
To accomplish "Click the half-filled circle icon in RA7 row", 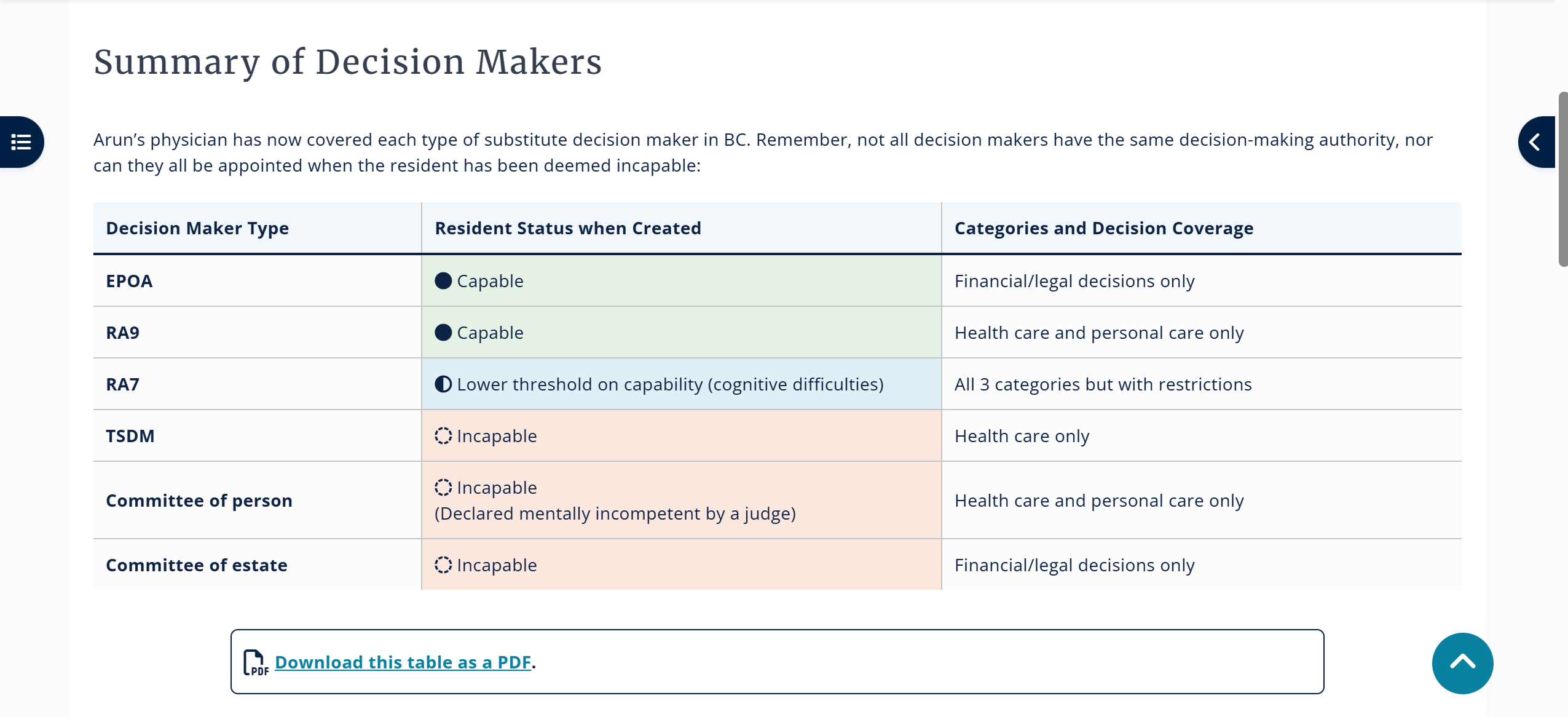I will [443, 384].
